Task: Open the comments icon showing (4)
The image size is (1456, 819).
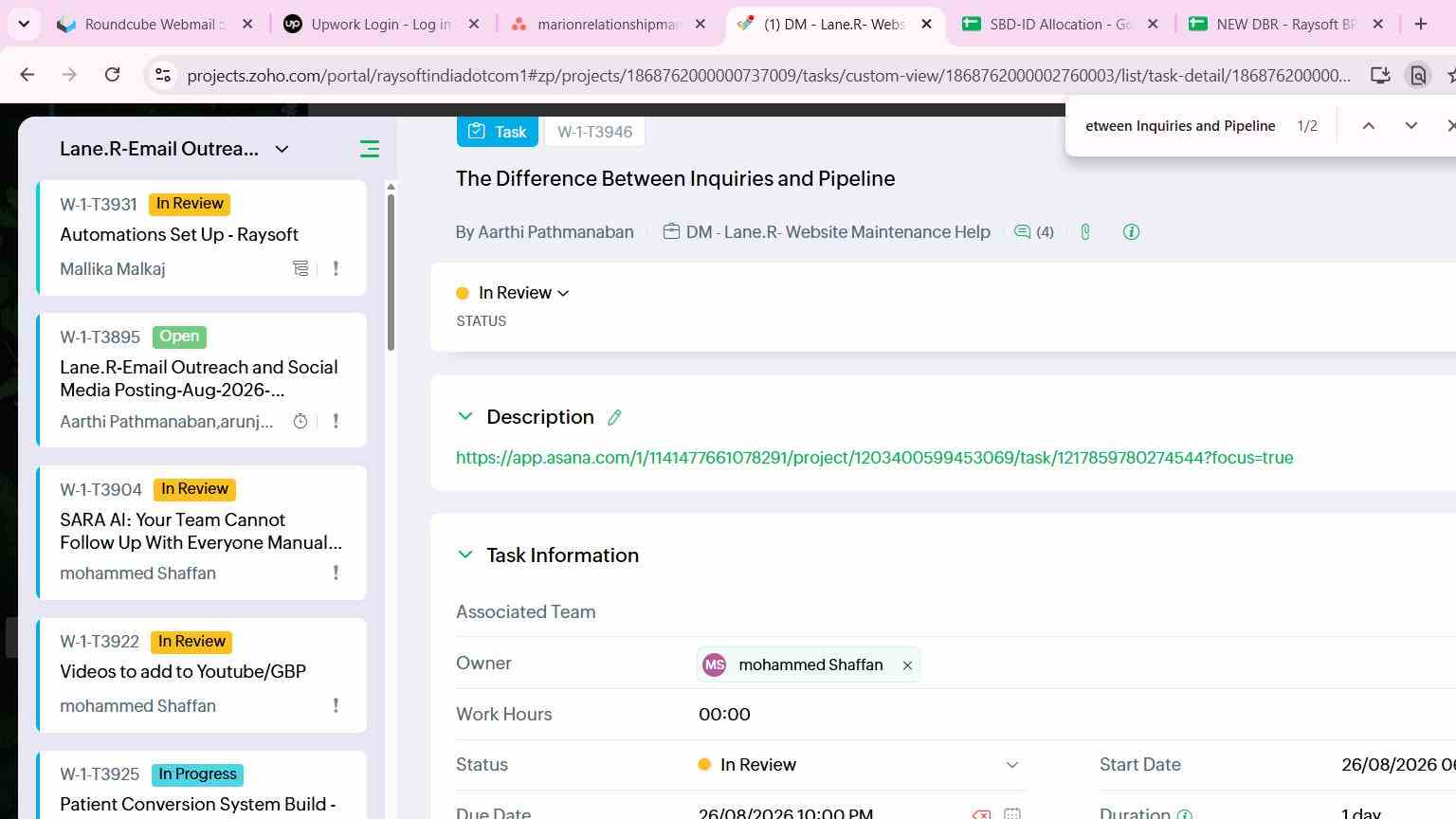Action: tap(1033, 232)
